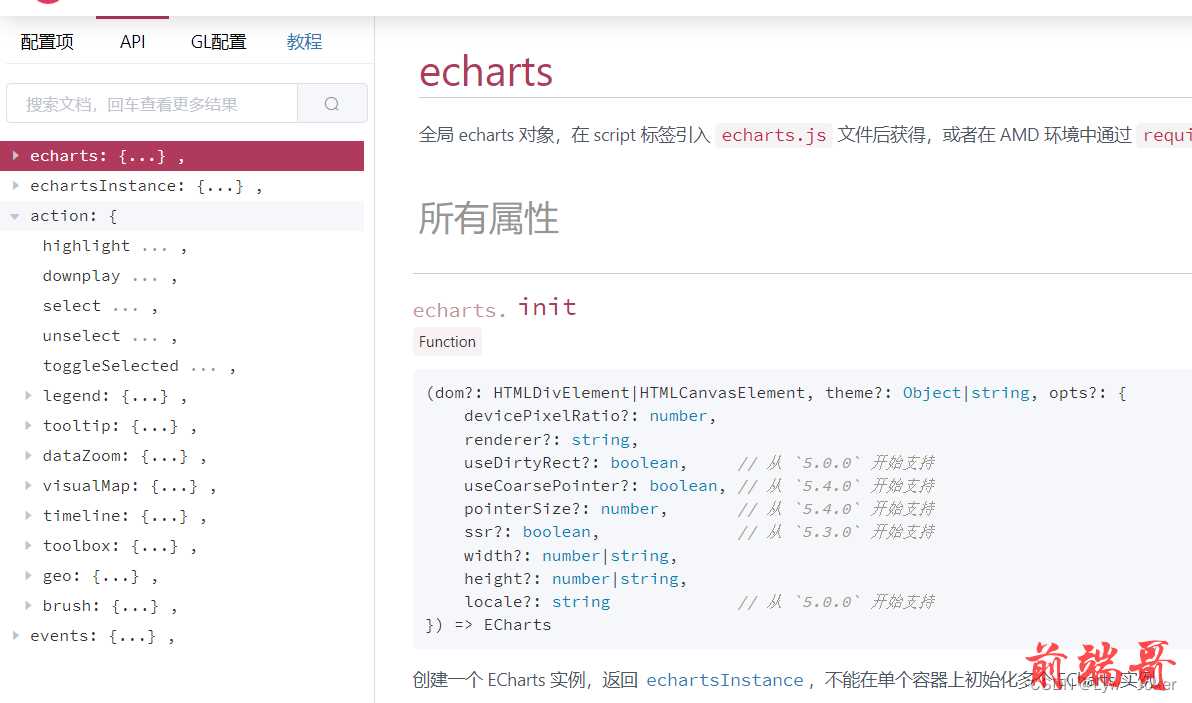Open the 教程 tab

click(x=304, y=42)
